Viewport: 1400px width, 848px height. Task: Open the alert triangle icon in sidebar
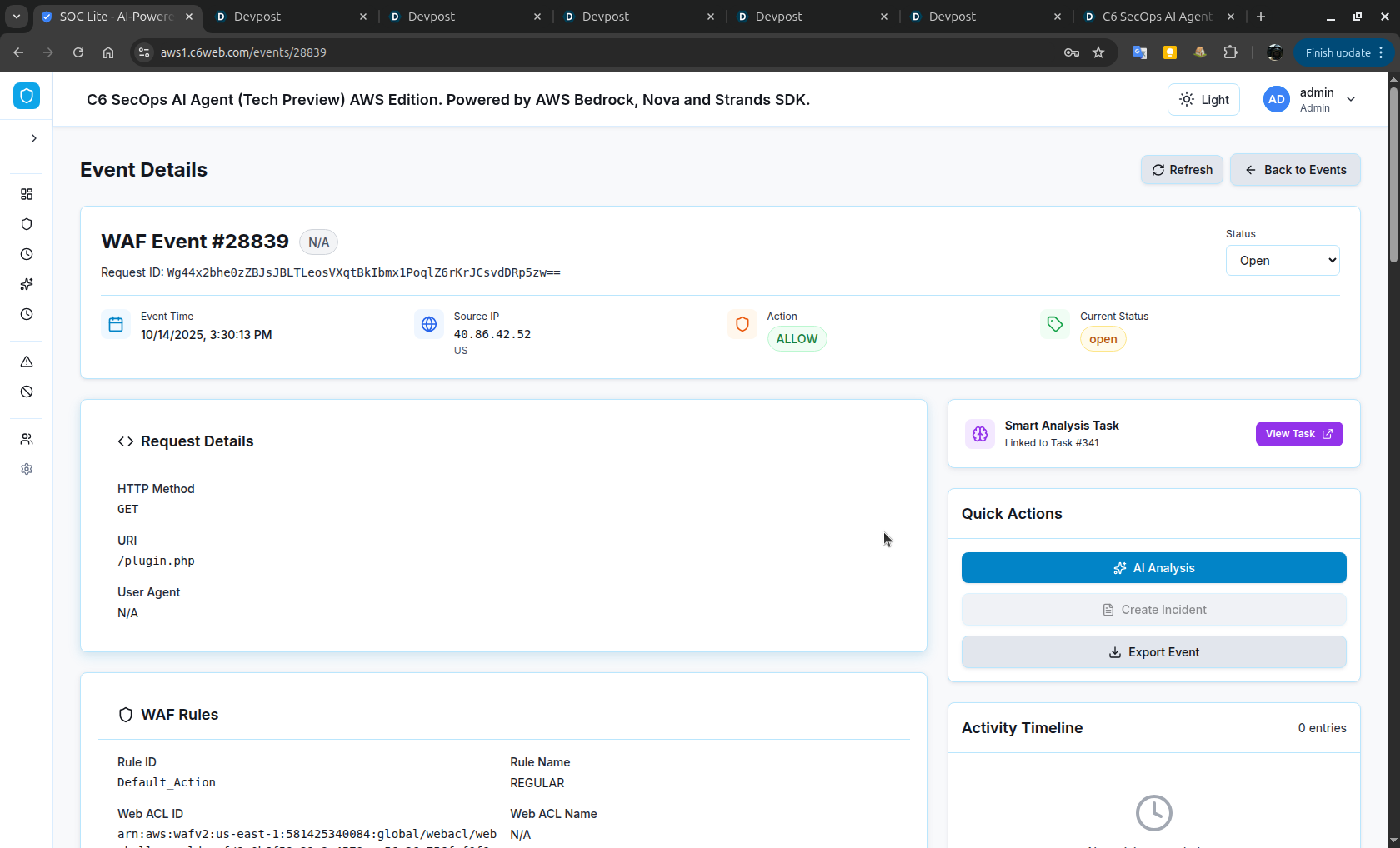click(x=27, y=362)
